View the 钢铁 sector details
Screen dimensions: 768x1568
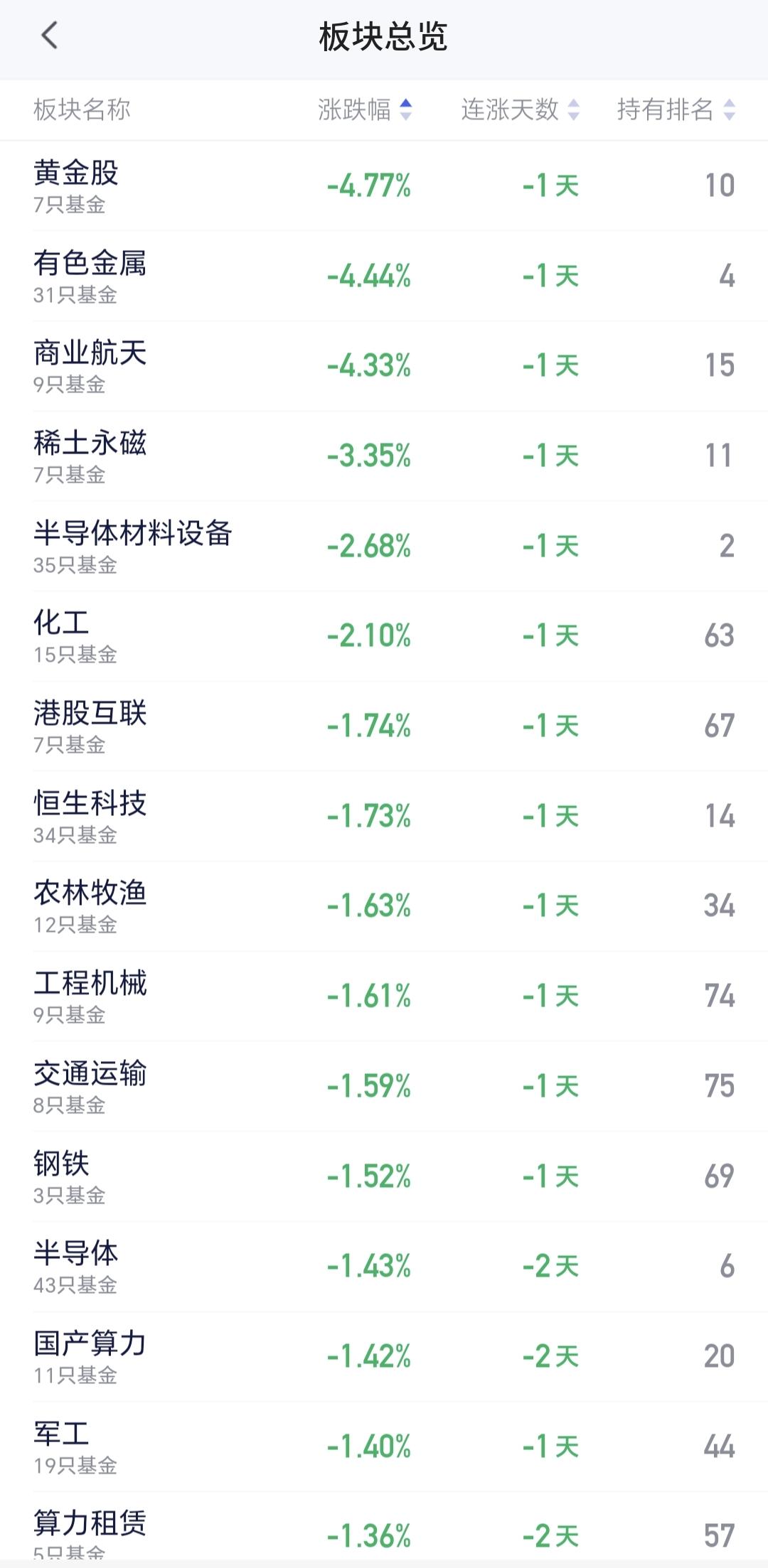pos(384,1176)
